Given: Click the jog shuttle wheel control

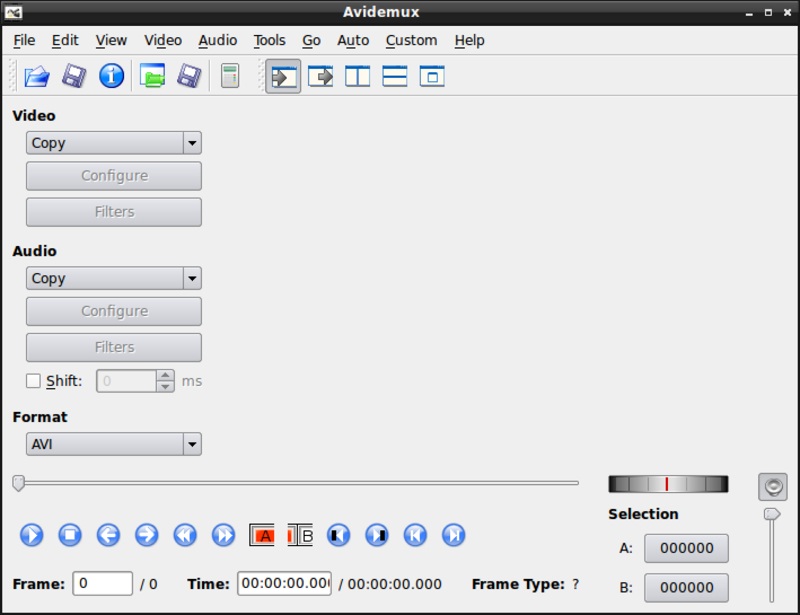Looking at the screenshot, I should [668, 484].
